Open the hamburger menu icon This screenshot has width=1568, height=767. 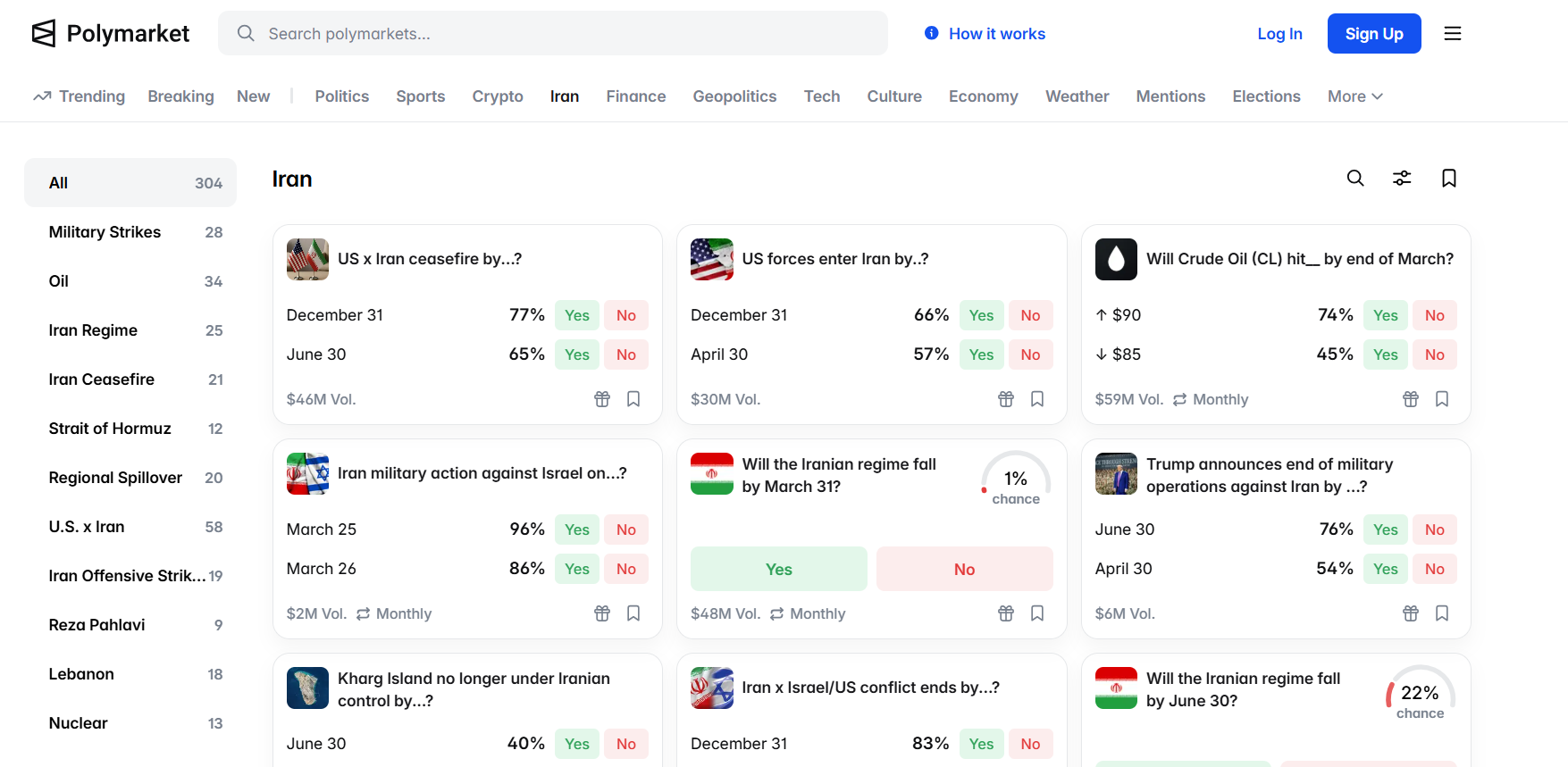[x=1453, y=34]
